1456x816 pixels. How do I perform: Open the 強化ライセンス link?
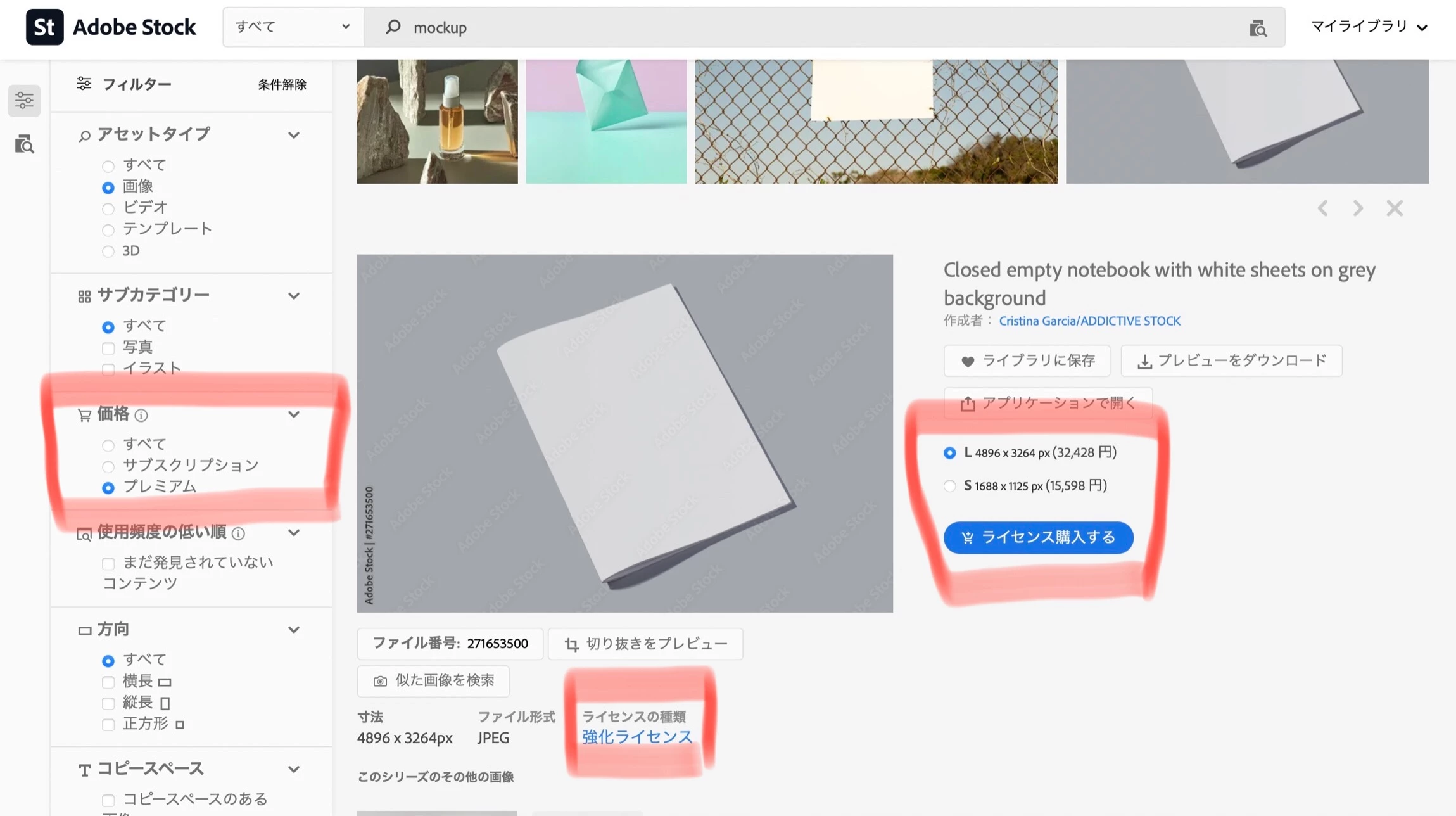636,737
